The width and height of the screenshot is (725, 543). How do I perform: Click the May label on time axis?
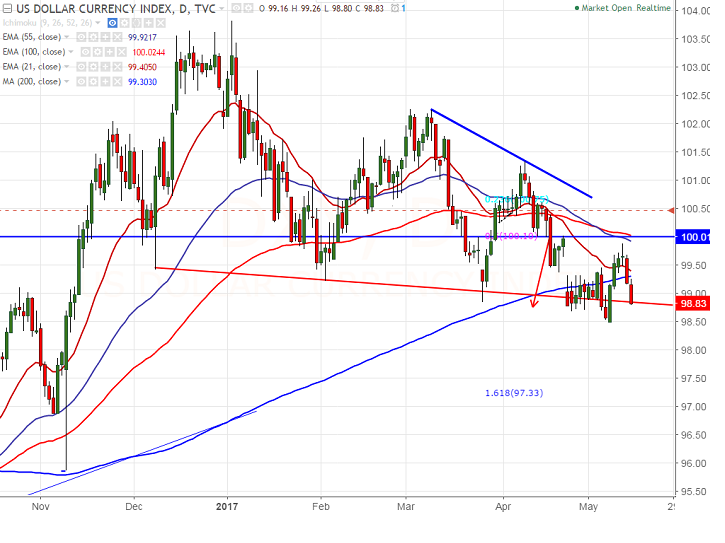click(588, 506)
